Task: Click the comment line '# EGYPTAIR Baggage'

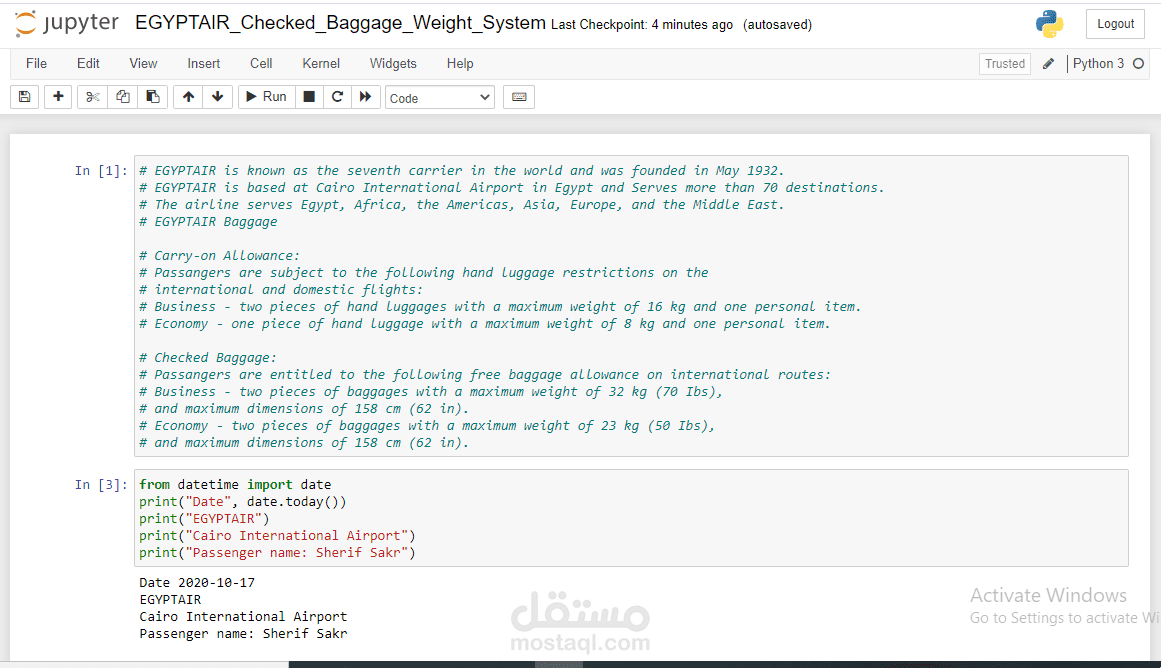Action: click(208, 222)
